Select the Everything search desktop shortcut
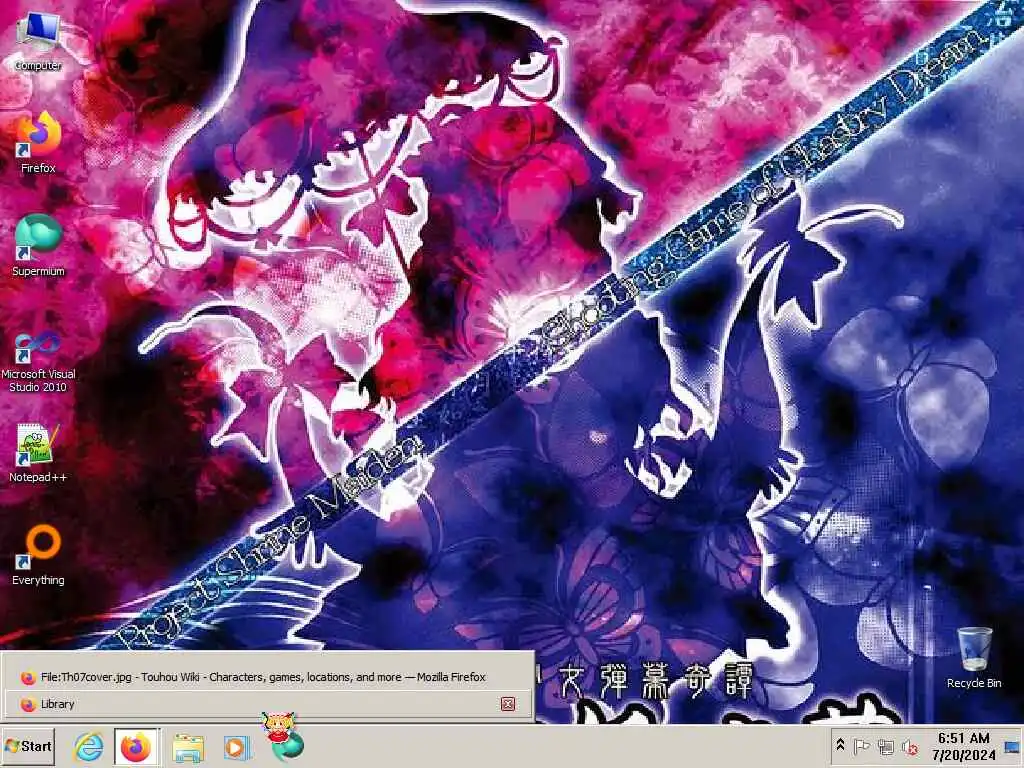This screenshot has height=768, width=1024. tap(38, 555)
